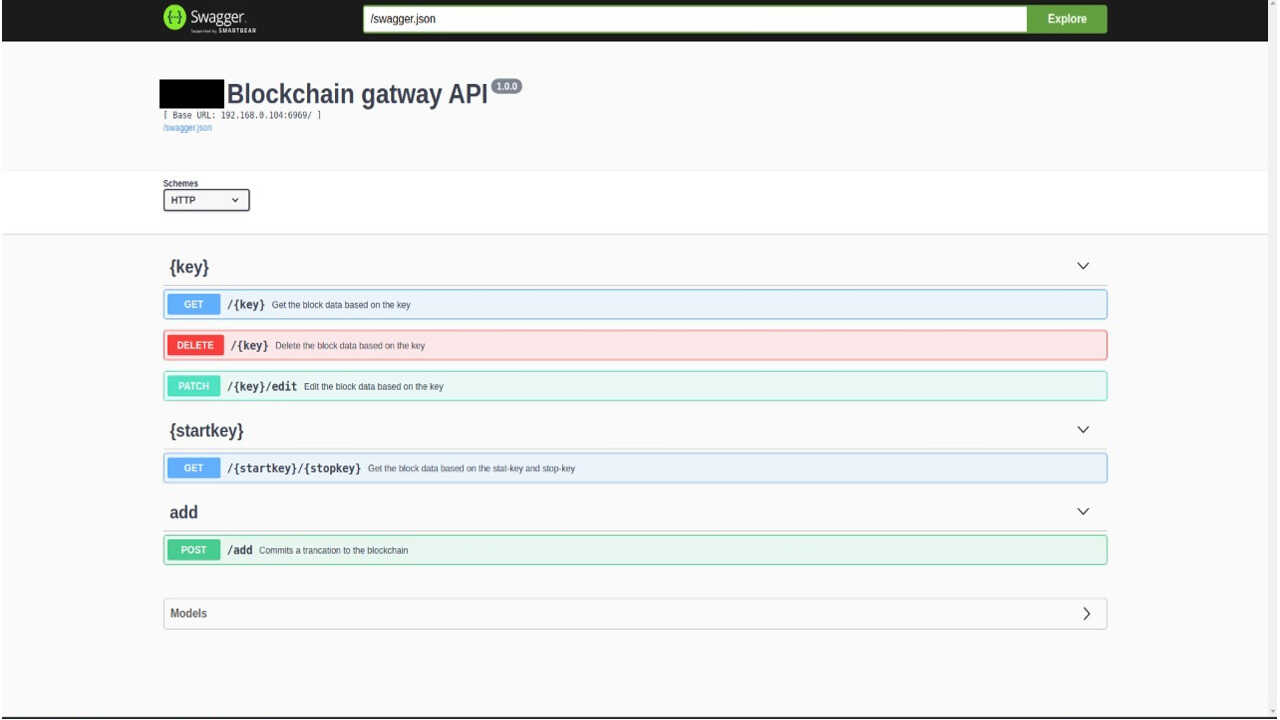The width and height of the screenshot is (1280, 720).
Task: Click the GET badge on /{startkey}/{stopkey}
Action: pos(193,467)
